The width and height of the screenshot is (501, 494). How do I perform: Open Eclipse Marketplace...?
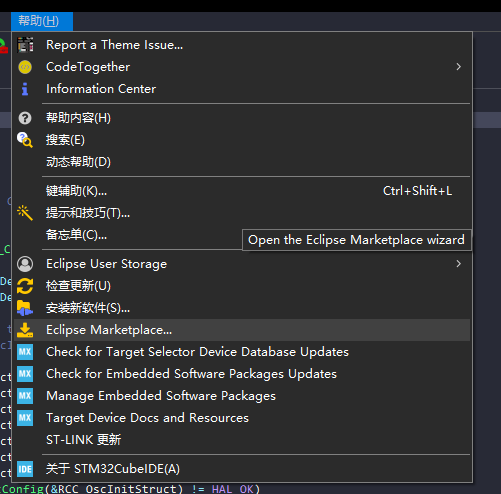(242, 330)
